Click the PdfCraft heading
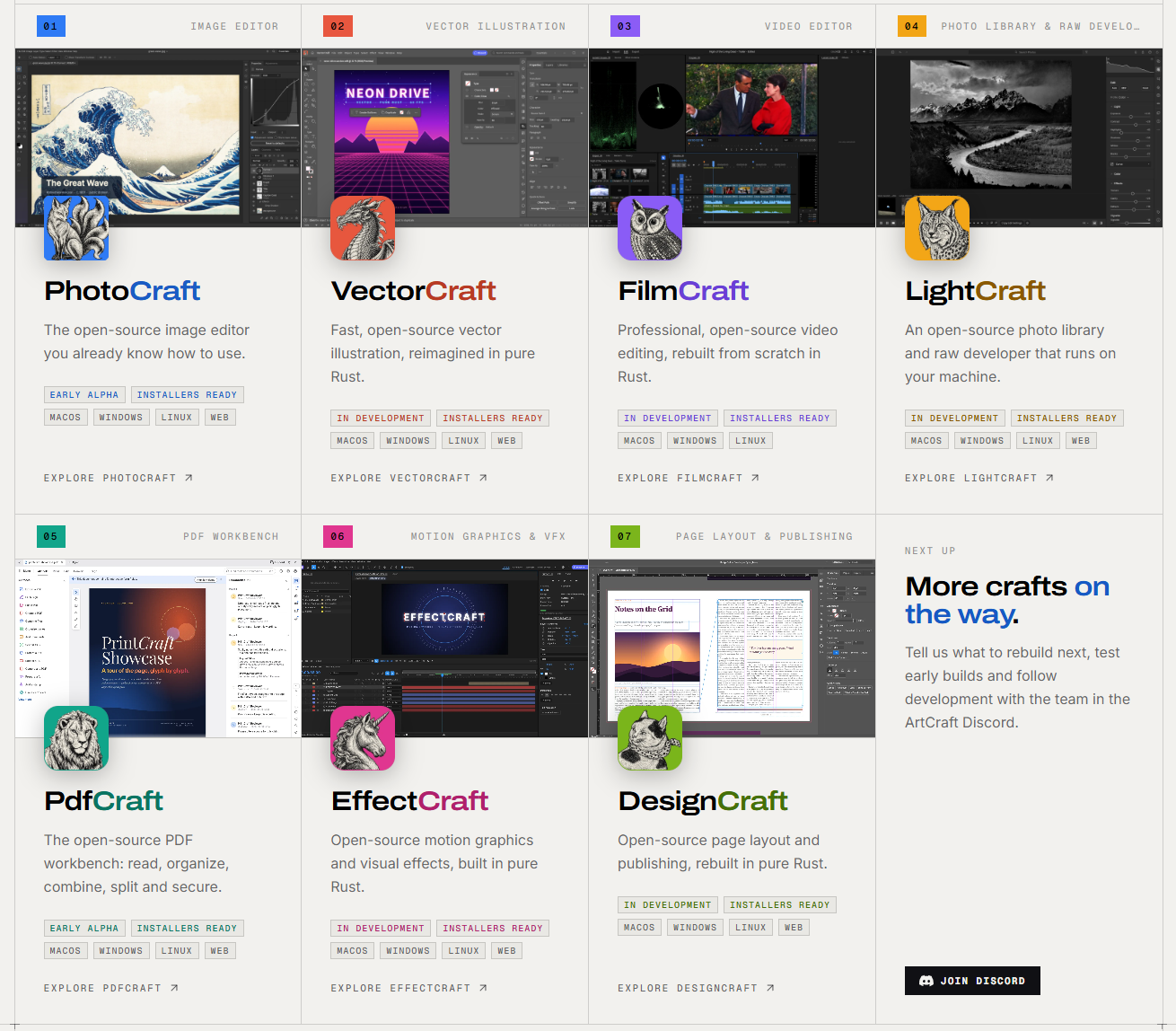1176x1031 pixels. pyautogui.click(x=103, y=801)
